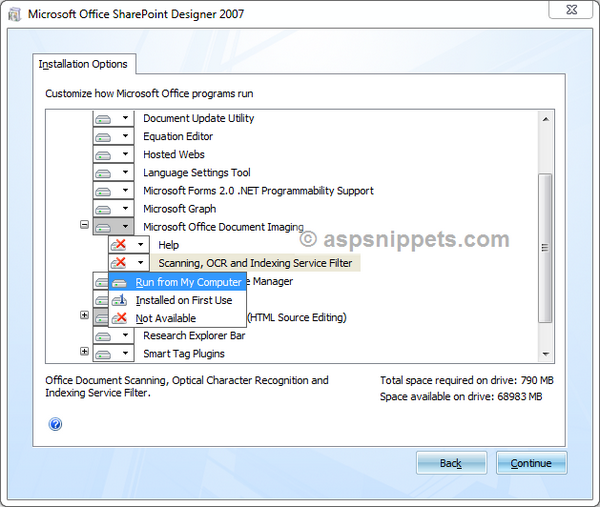The width and height of the screenshot is (600, 507).
Task: Select Microsoft Forms 2.0 .NET Programmability Support
Action: pos(258,191)
